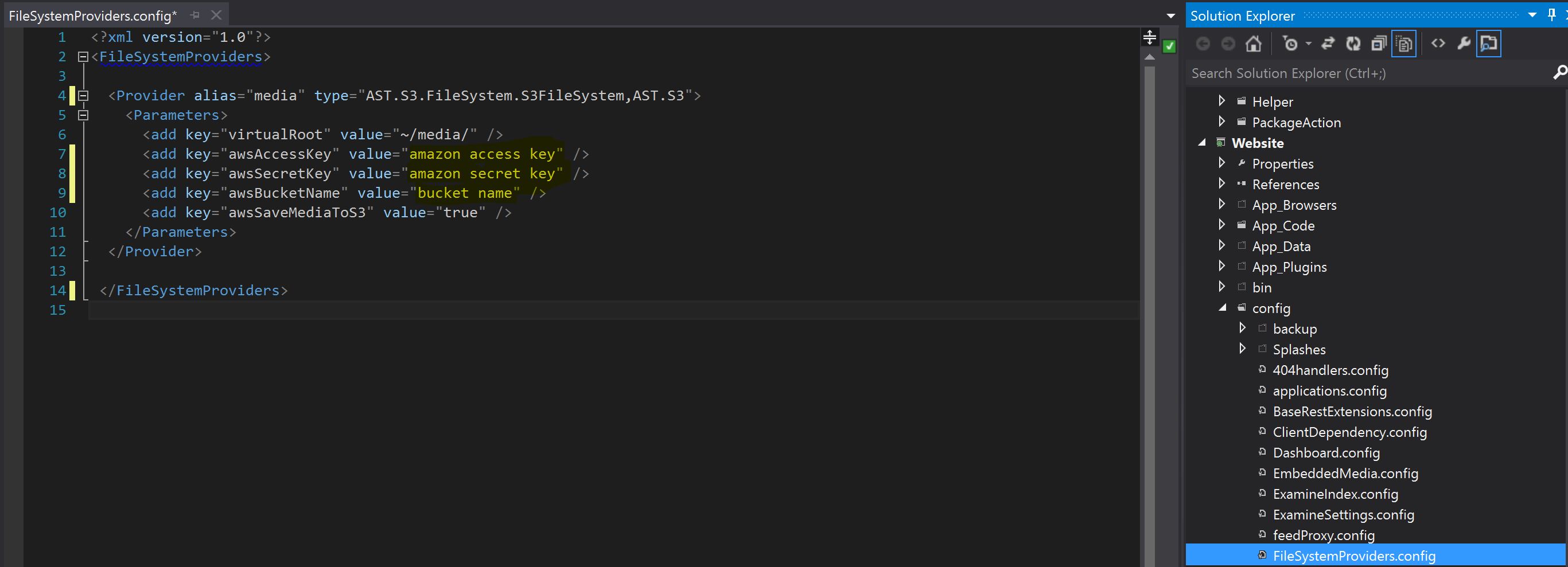Click the App_Code folder icon
The width and height of the screenshot is (1568, 567).
(x=1242, y=225)
